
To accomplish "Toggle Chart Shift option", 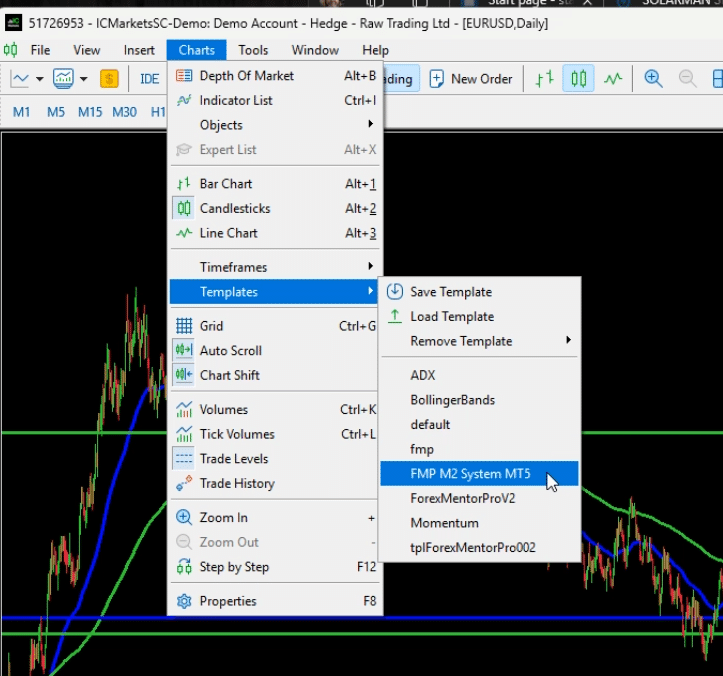I will coord(229,375).
